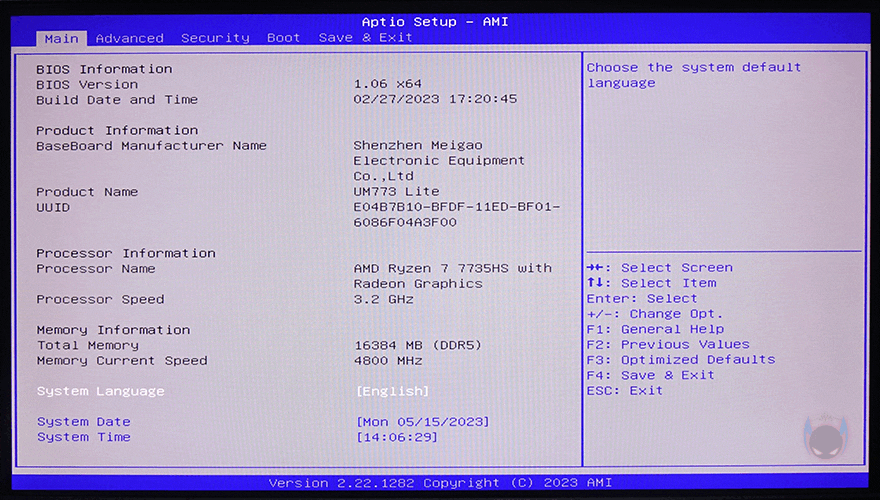Click the Aptio Setup - AMI title
The height and width of the screenshot is (500, 880).
coord(435,22)
